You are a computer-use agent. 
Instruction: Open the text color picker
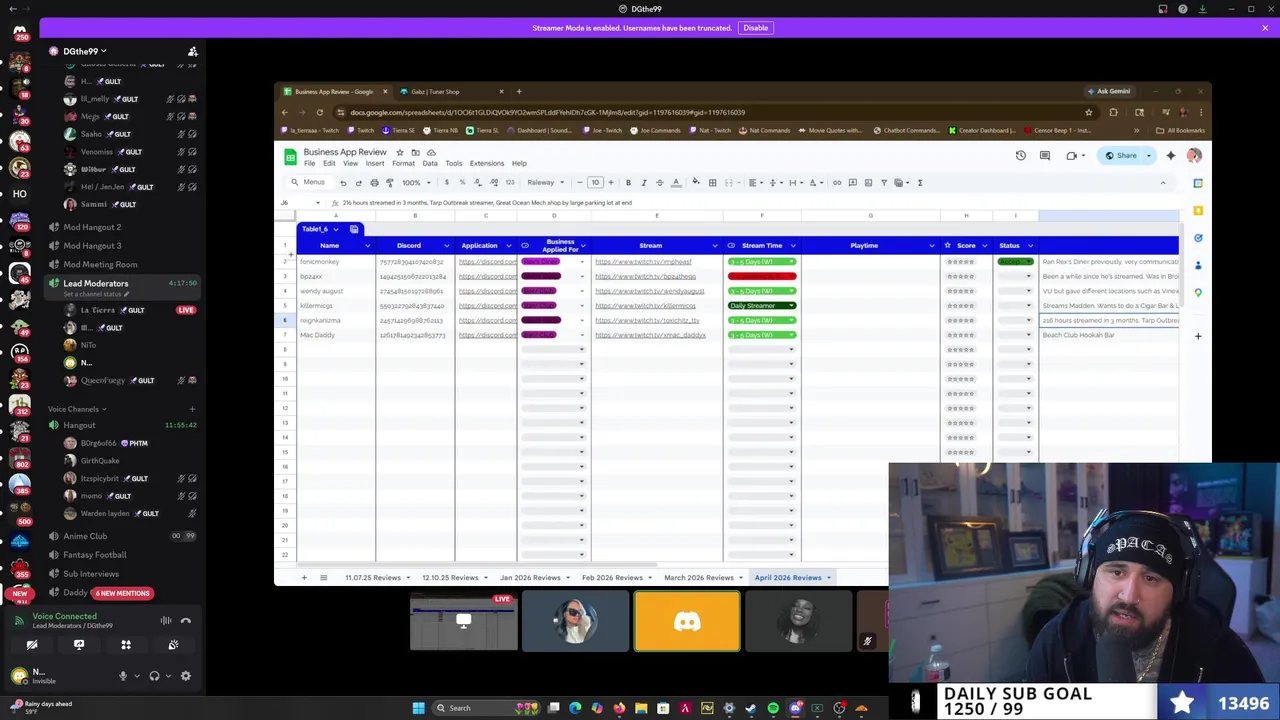pos(676,183)
